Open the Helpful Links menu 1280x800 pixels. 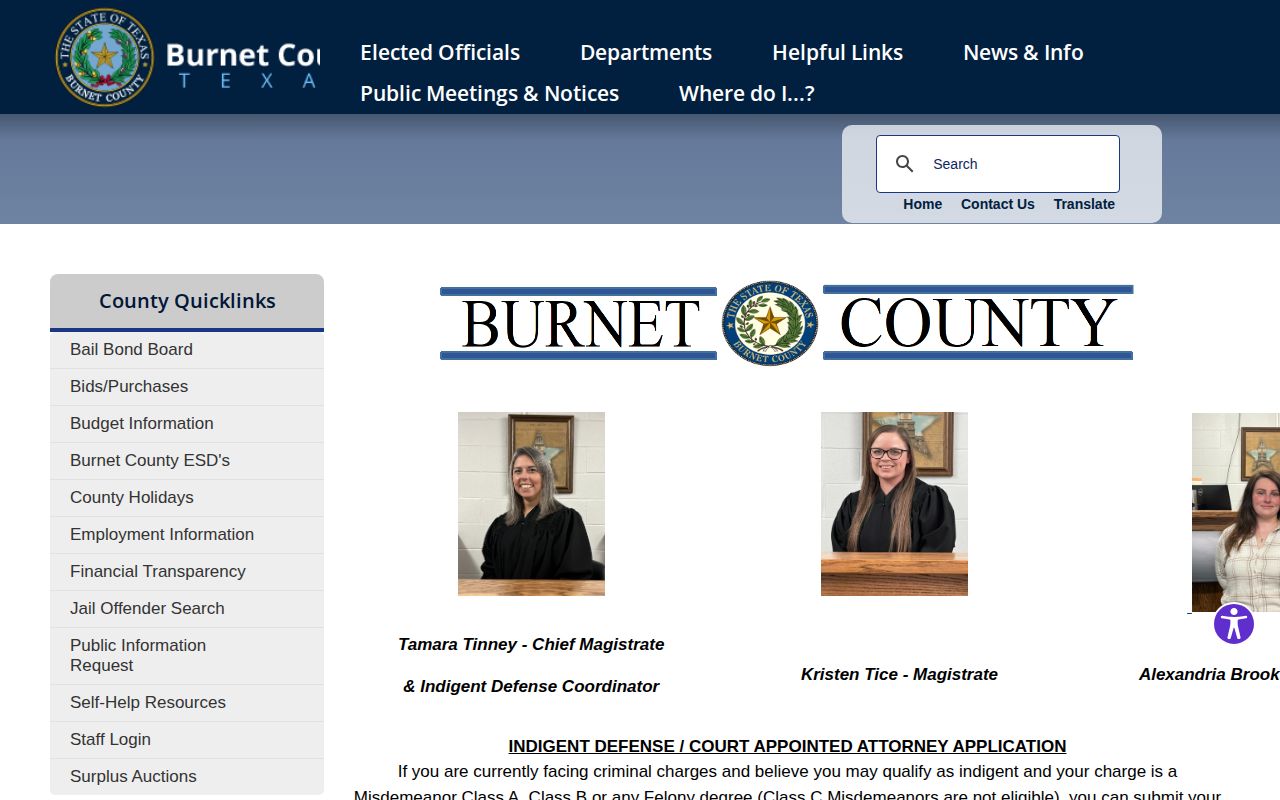tap(837, 52)
